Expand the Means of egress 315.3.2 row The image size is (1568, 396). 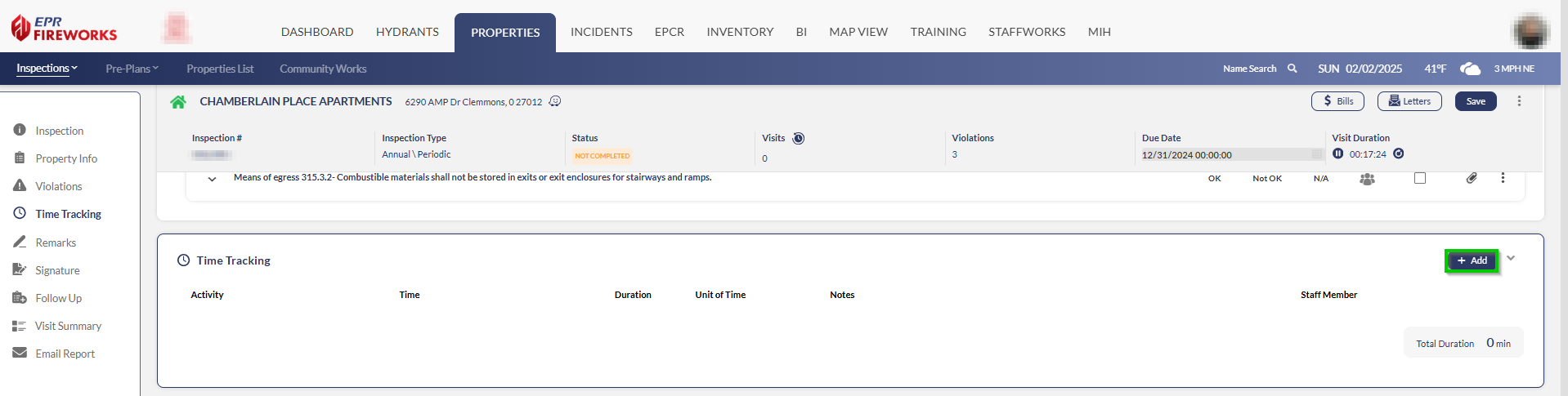(x=212, y=179)
